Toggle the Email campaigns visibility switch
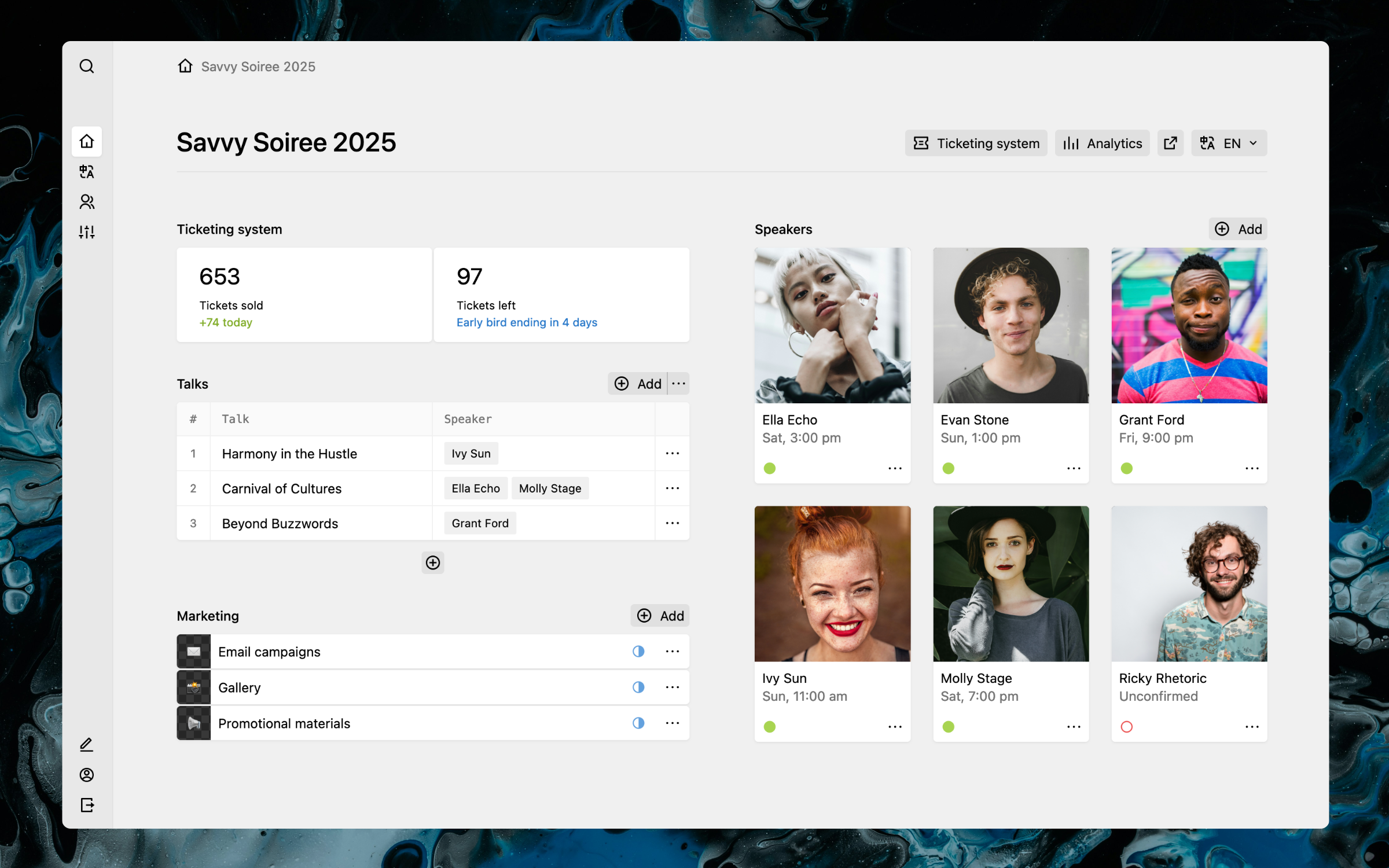 tap(638, 651)
